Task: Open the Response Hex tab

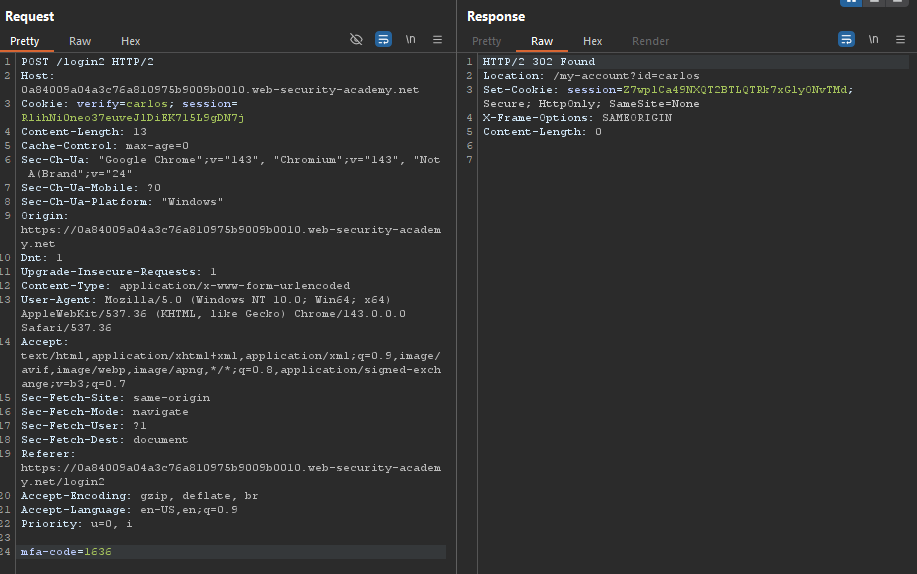Action: tap(592, 41)
